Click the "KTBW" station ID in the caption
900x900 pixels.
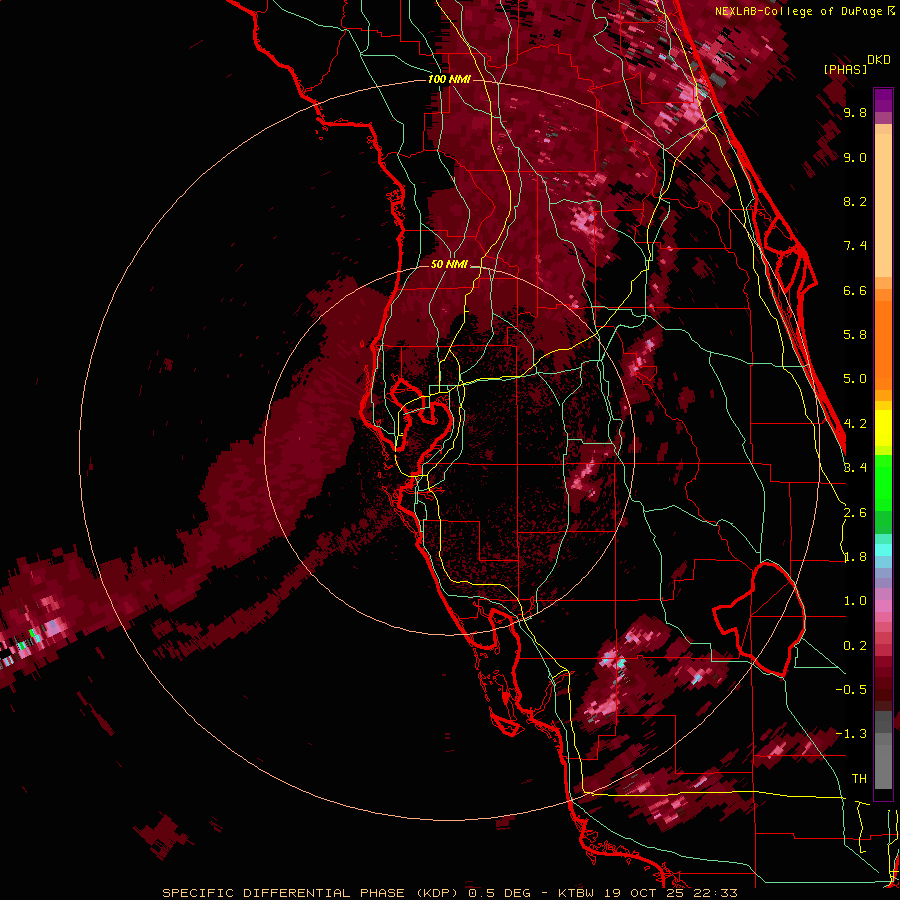point(577,893)
